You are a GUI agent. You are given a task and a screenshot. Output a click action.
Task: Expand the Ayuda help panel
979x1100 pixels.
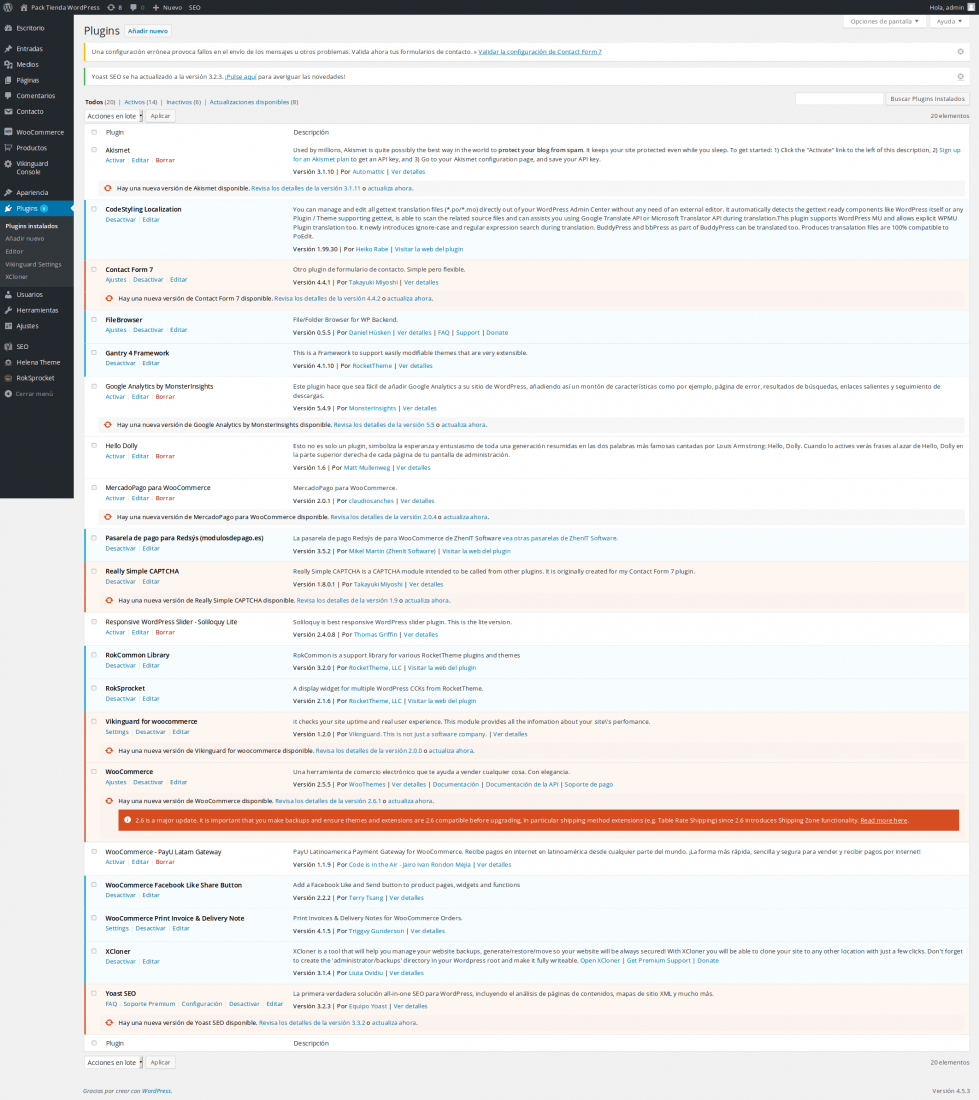949,21
